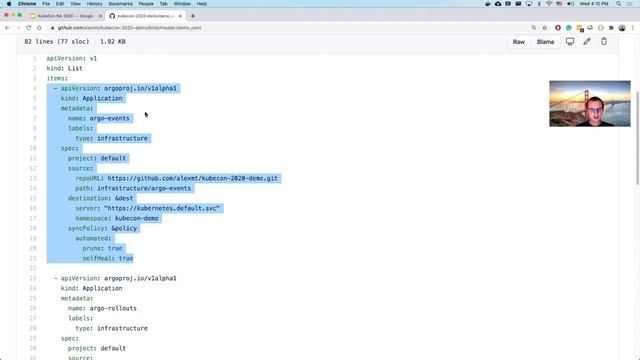Close the KubeCon NA 2020 tab
The image size is (640, 360).
tap(100, 16)
